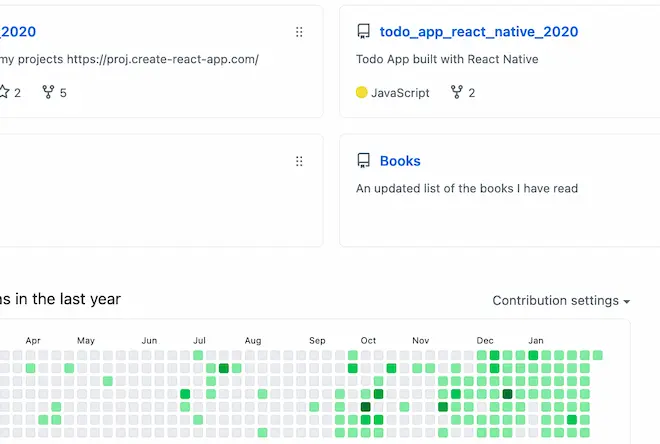Click the fork icon on the todo app card
The image size is (660, 444).
(x=456, y=92)
